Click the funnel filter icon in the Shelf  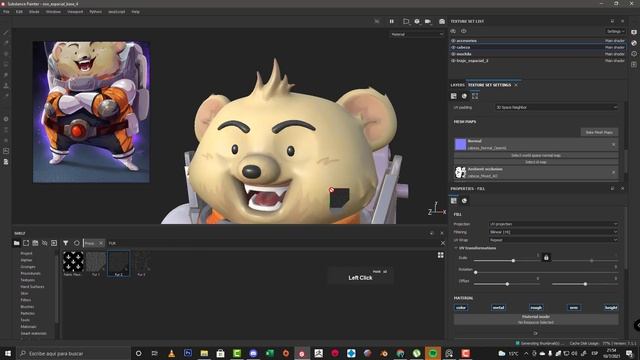click(65, 243)
